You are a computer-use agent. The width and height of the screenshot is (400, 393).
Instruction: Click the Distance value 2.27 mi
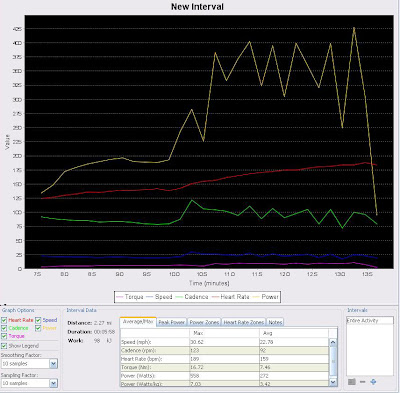103,323
